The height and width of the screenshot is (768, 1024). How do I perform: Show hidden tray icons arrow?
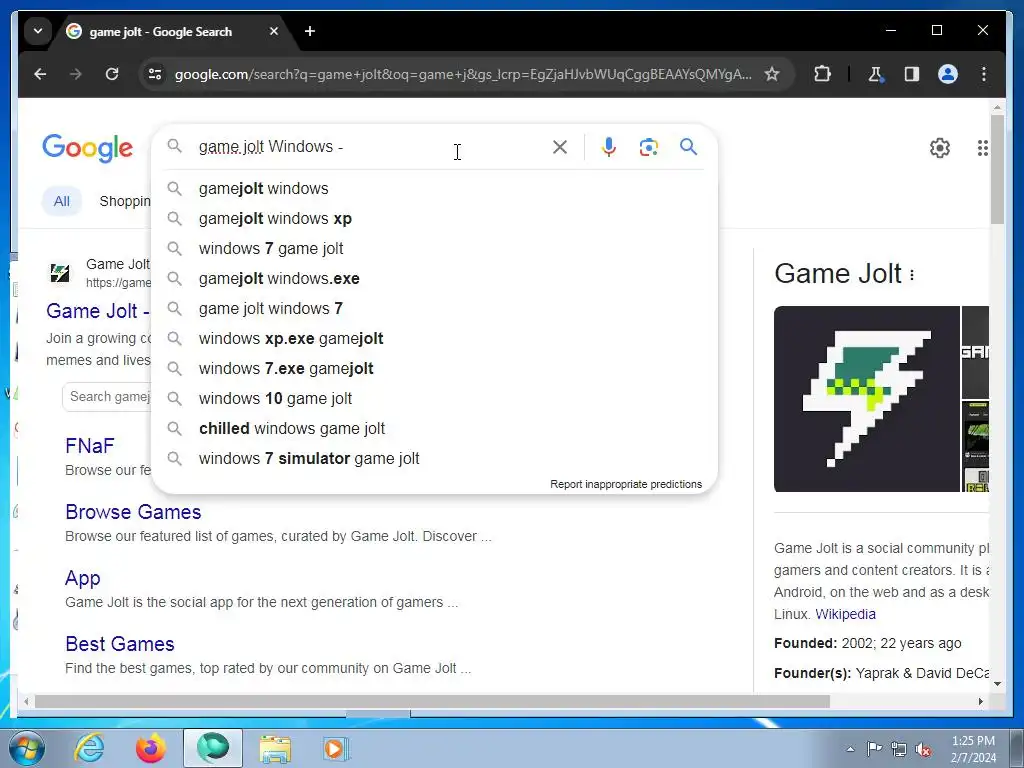point(850,749)
